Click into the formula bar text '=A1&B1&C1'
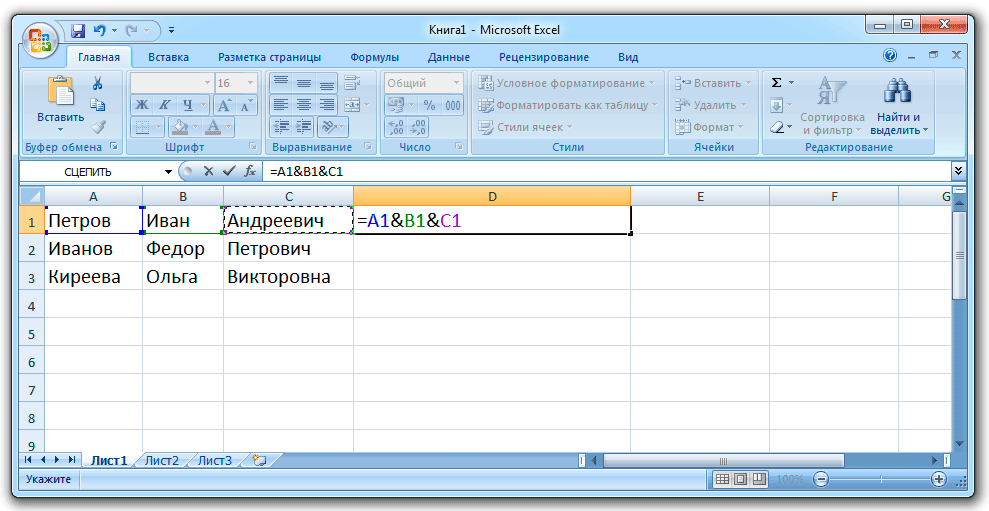The width and height of the screenshot is (989, 511). pyautogui.click(x=306, y=172)
